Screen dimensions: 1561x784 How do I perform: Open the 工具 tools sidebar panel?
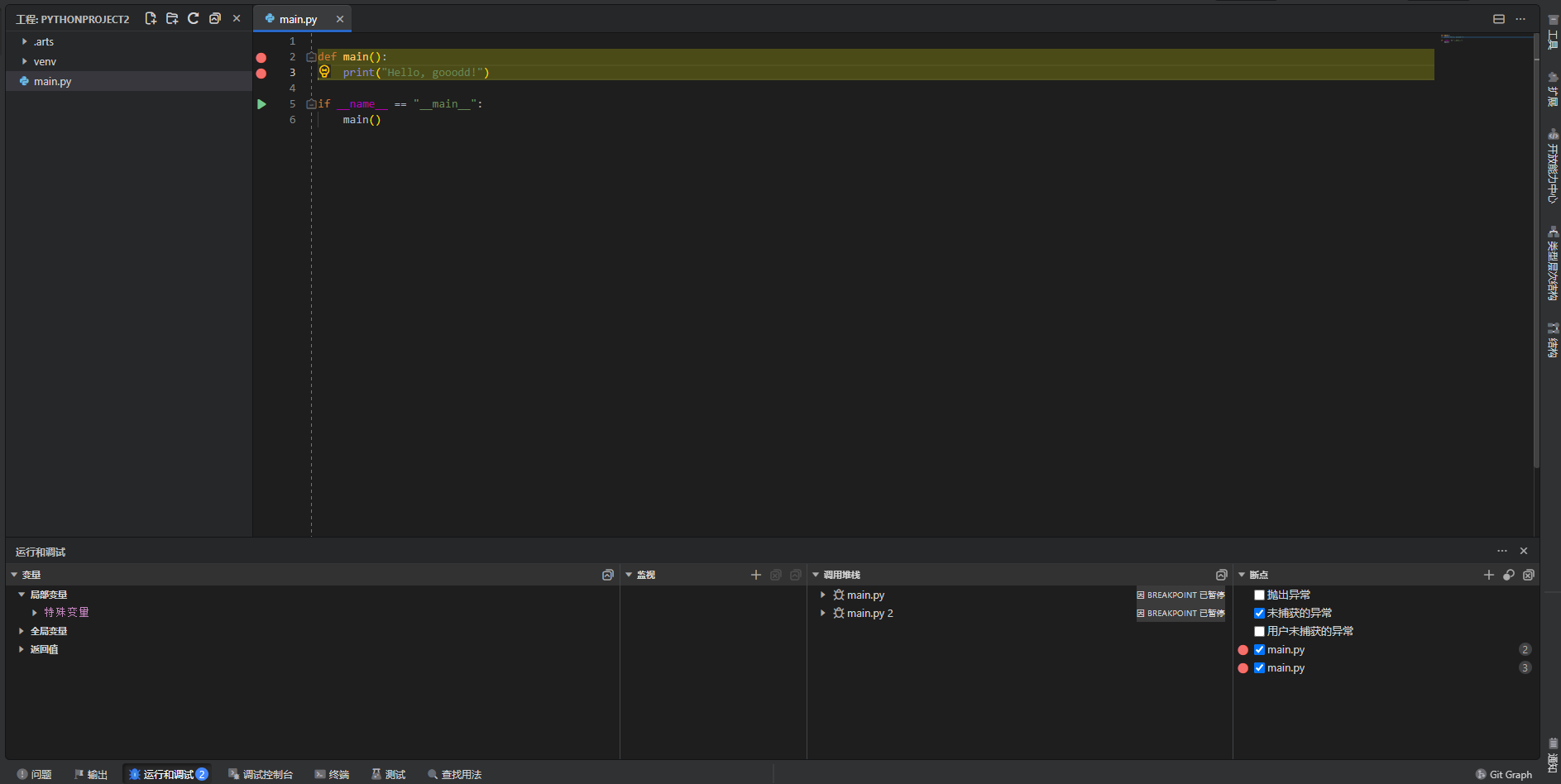click(1553, 31)
